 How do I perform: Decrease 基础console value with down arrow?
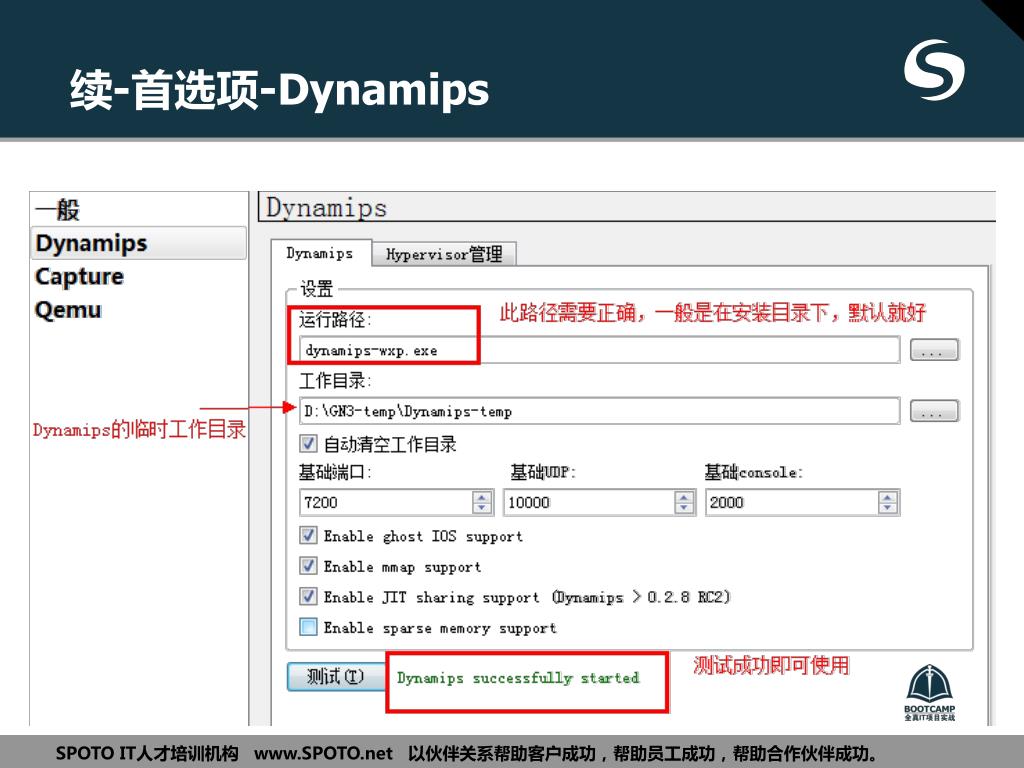(888, 509)
